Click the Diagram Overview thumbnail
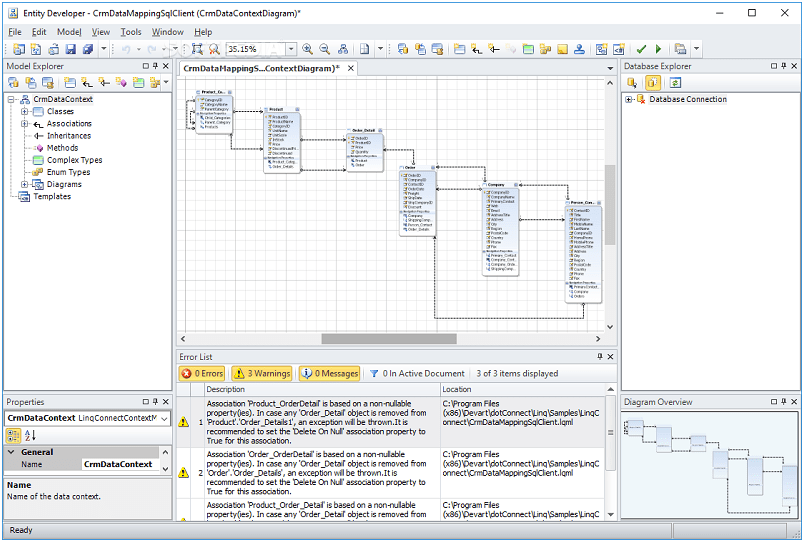This screenshot has height=541, width=805. pos(710,464)
